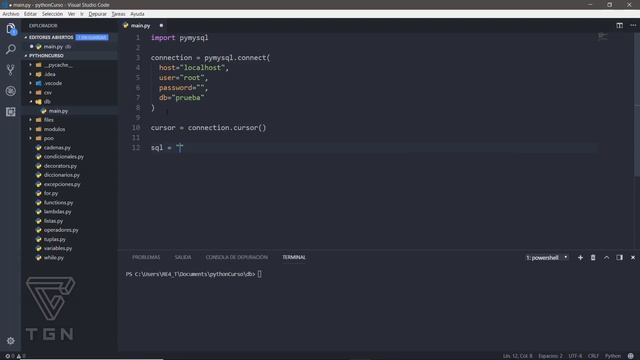Screen dimensions: 640x360
Task: Switch to the Problemas panel tab
Action: pyautogui.click(x=146, y=257)
